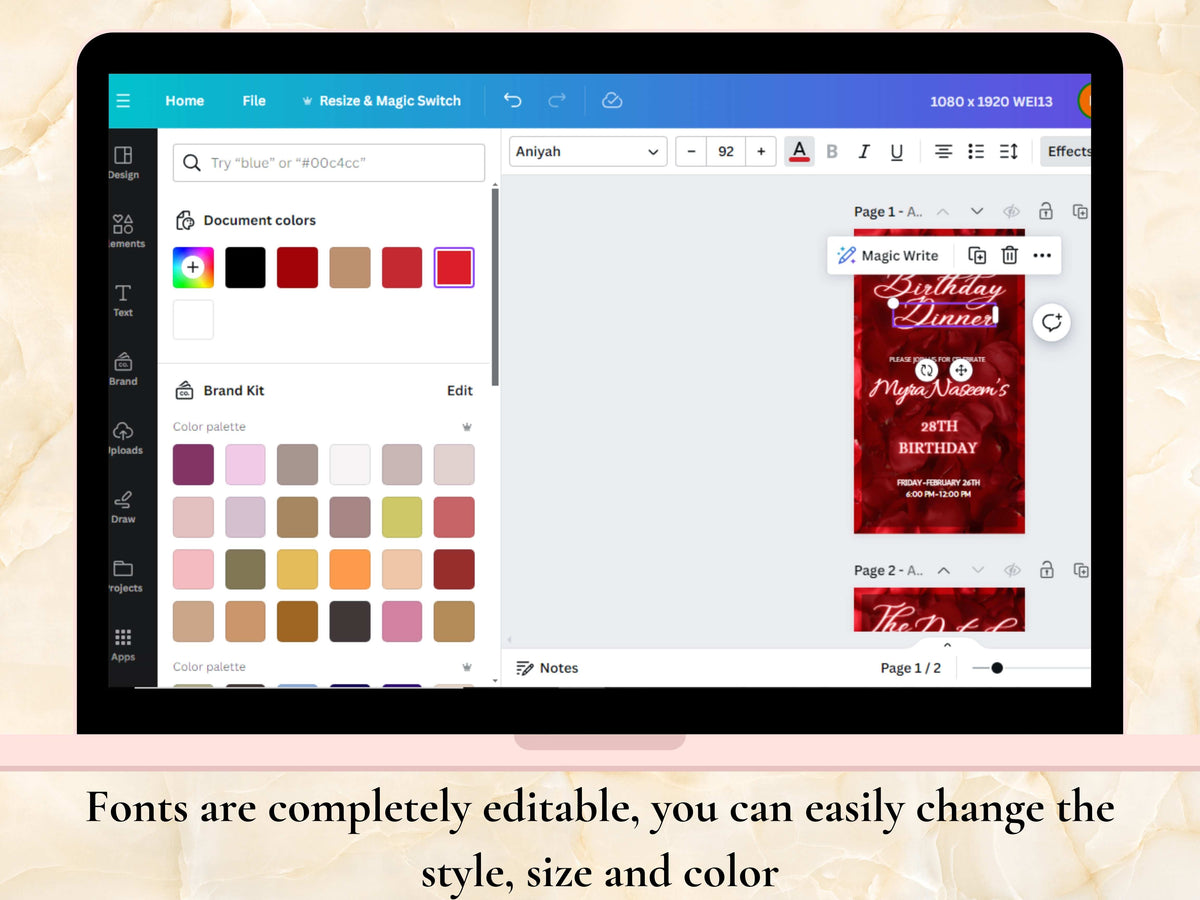Hide Page 2 with the eye icon

1012,570
